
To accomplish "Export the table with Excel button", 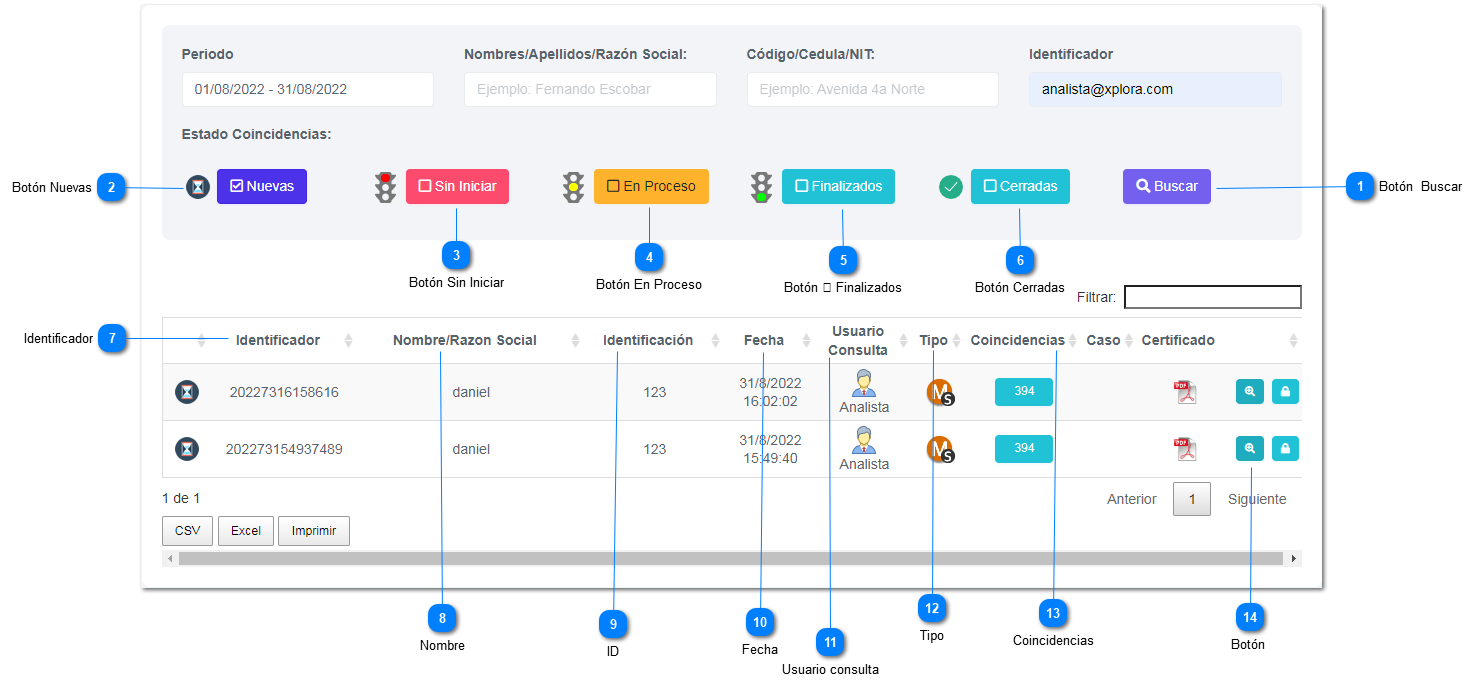I will [246, 531].
